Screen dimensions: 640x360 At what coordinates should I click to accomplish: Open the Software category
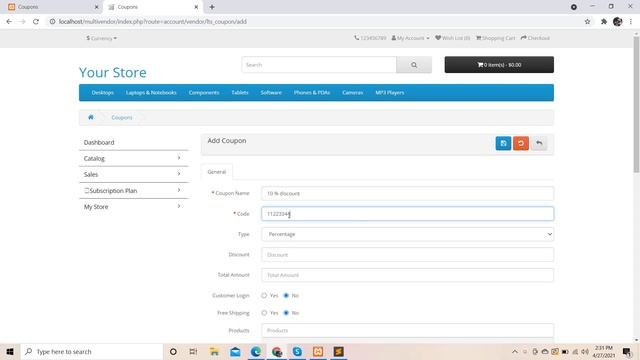(x=271, y=93)
